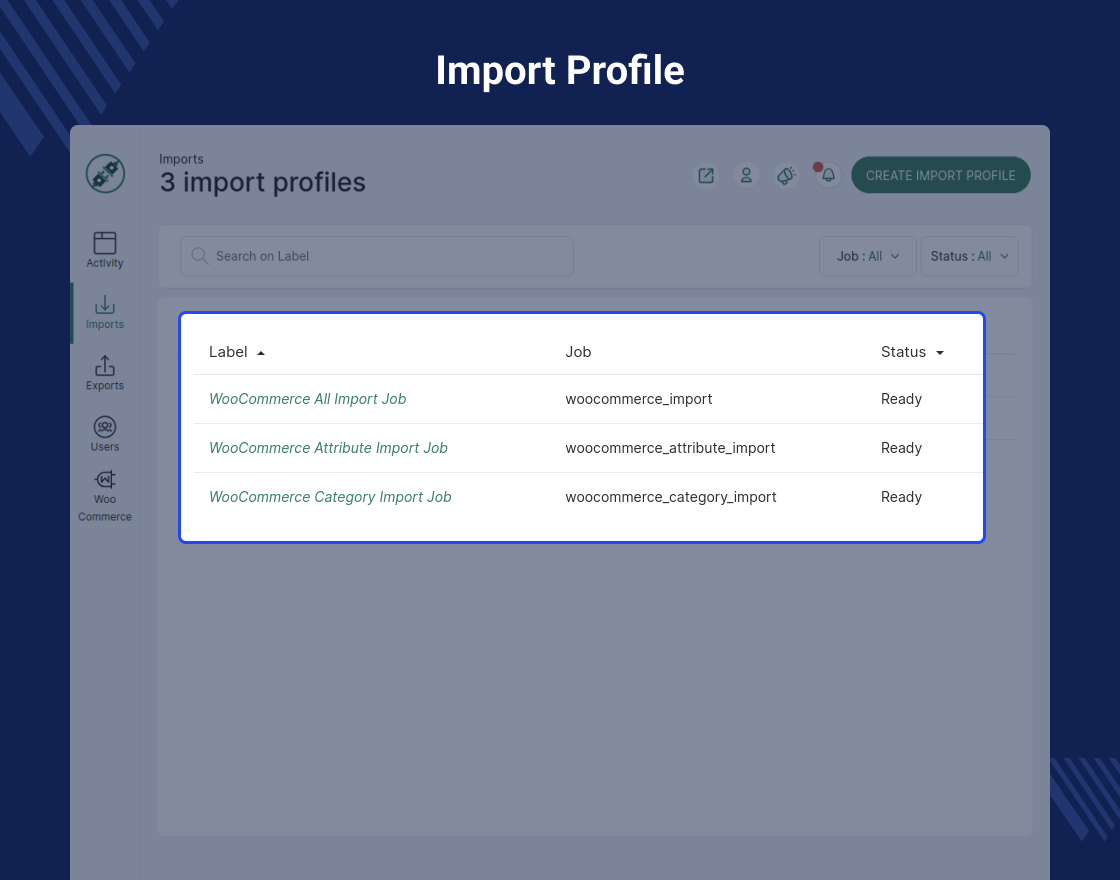Click the Imports breadcrumb text
Image resolution: width=1120 pixels, height=880 pixels.
(x=181, y=159)
